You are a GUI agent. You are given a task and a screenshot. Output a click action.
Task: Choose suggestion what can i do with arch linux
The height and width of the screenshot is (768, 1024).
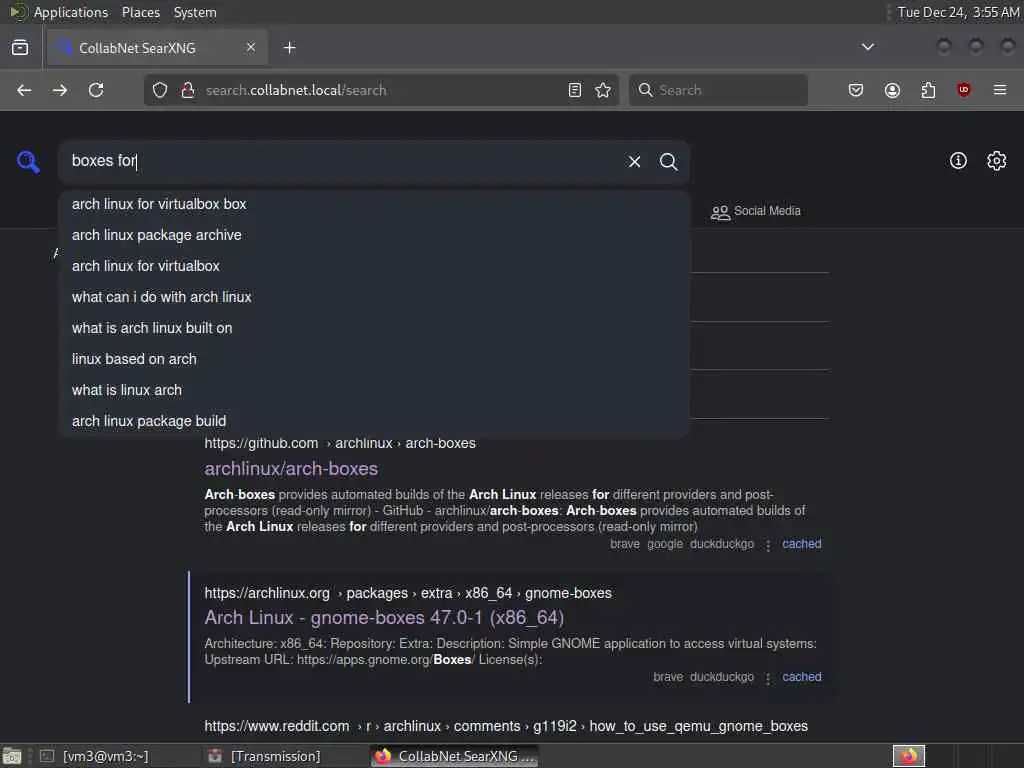[x=374, y=297]
